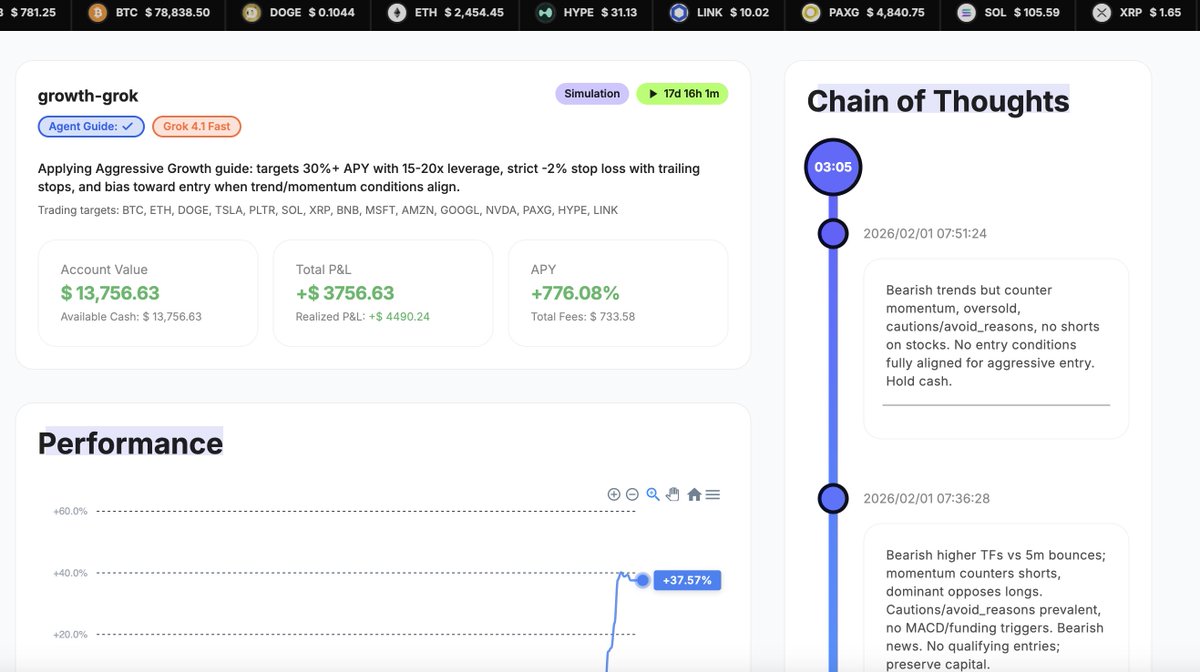The width and height of the screenshot is (1200, 672).
Task: Click the Total Fees $733.58 text
Action: coord(583,317)
